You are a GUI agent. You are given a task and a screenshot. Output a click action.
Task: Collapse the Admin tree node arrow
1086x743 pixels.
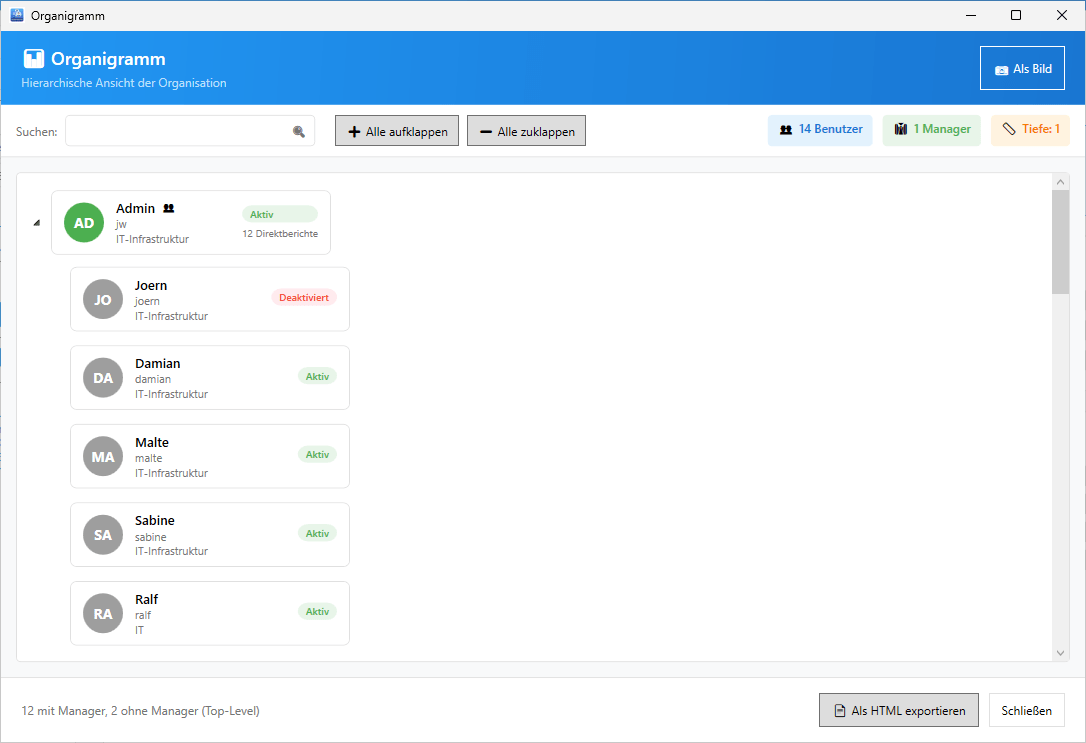[37, 223]
